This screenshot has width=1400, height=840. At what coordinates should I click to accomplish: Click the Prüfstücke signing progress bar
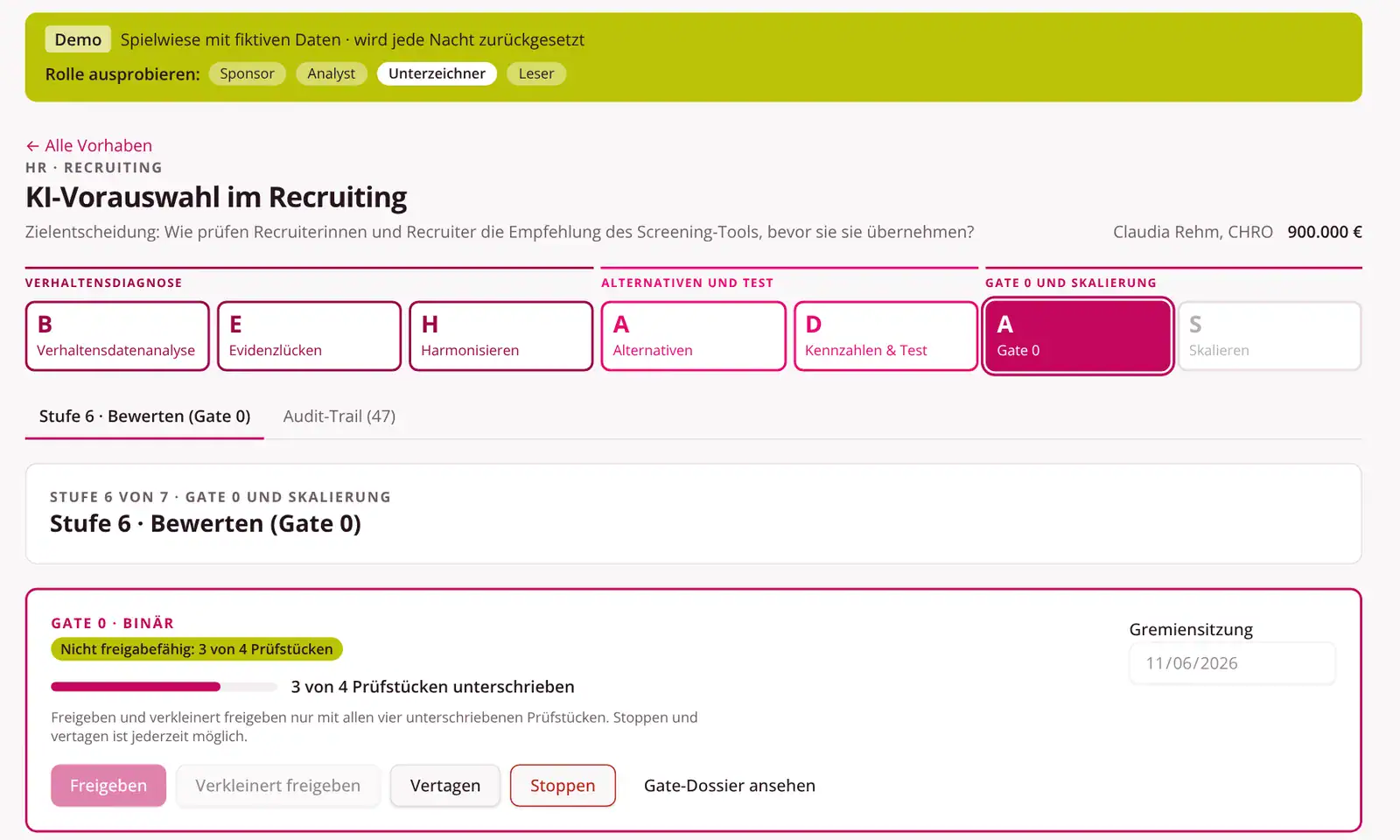(x=164, y=687)
